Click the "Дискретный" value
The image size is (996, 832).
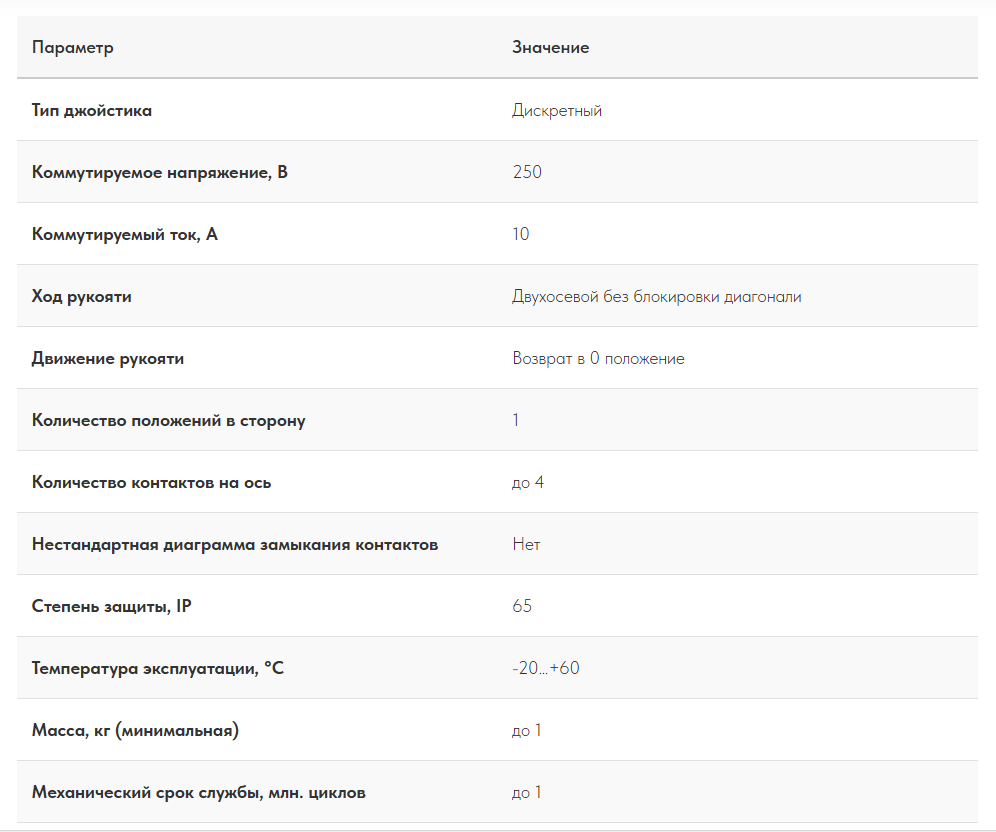tap(557, 111)
